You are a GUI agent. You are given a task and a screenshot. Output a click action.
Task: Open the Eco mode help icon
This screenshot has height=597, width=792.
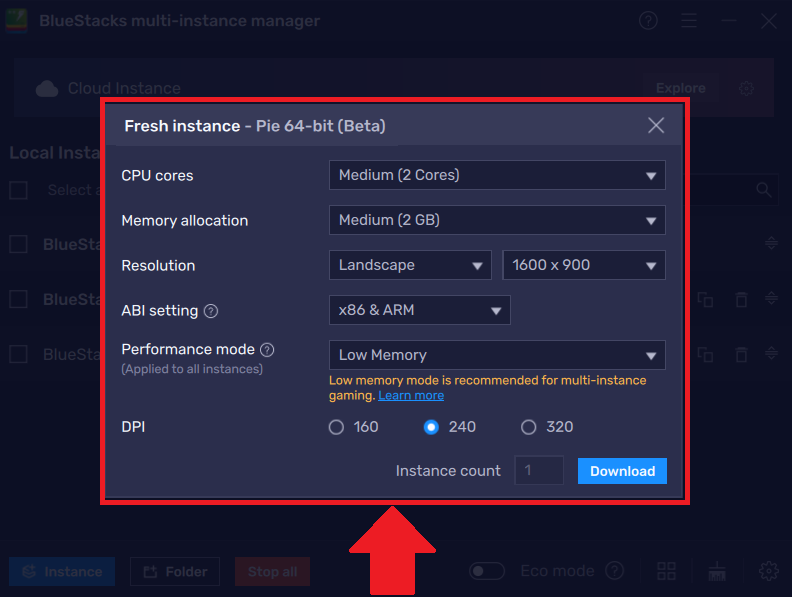tap(615, 571)
